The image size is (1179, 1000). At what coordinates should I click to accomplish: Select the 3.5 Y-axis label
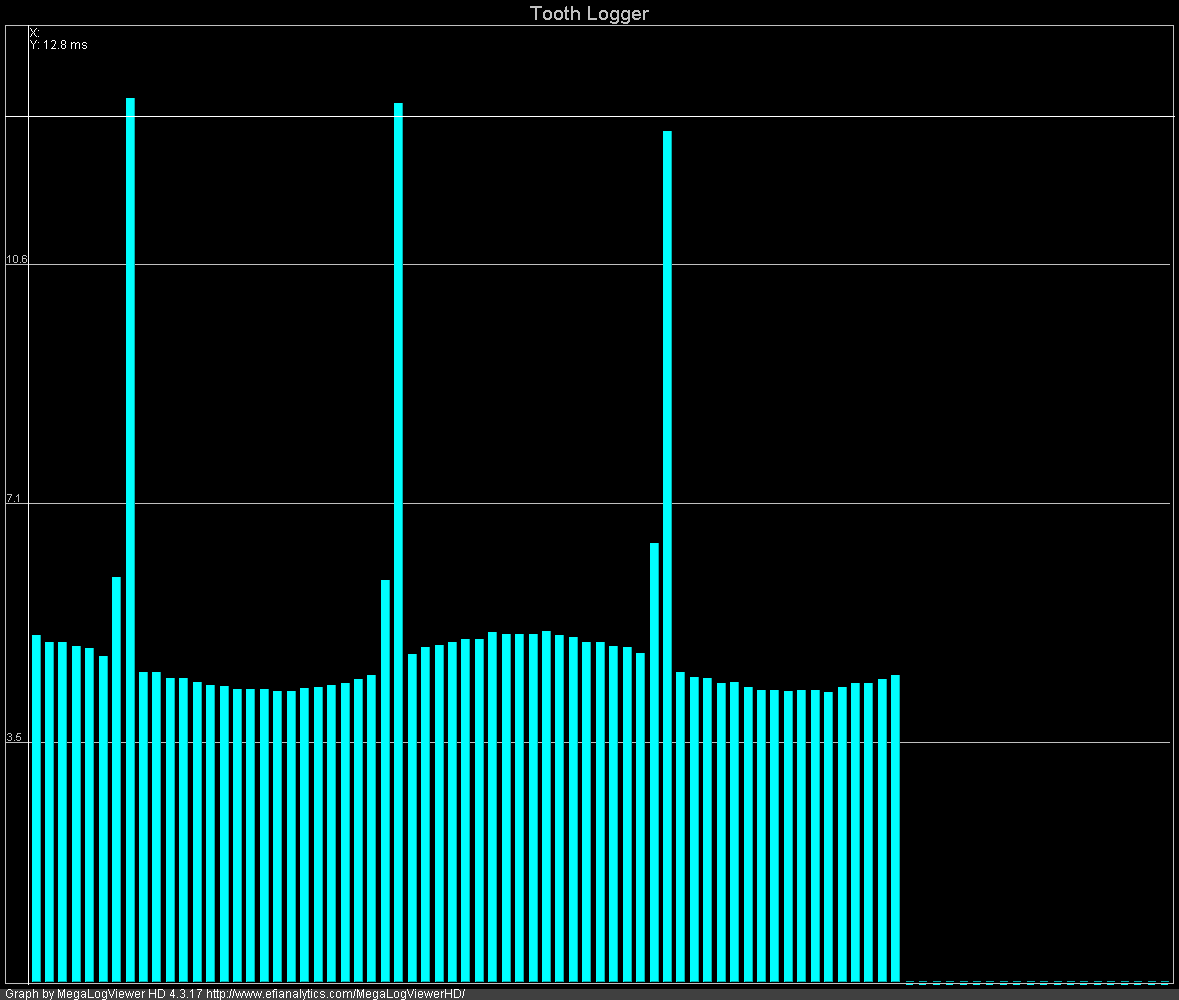pos(13,738)
